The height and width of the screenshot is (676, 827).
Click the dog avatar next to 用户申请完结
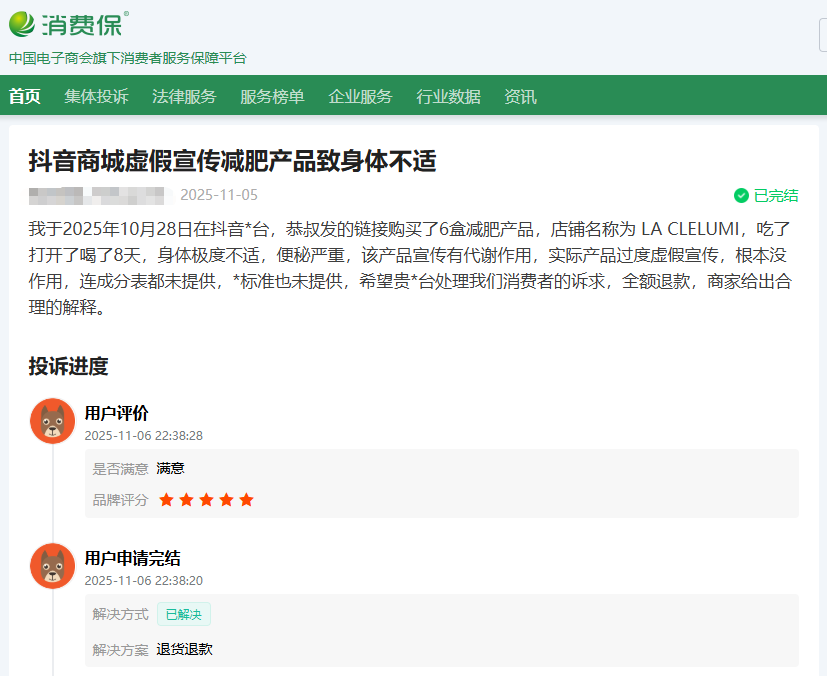point(52,566)
